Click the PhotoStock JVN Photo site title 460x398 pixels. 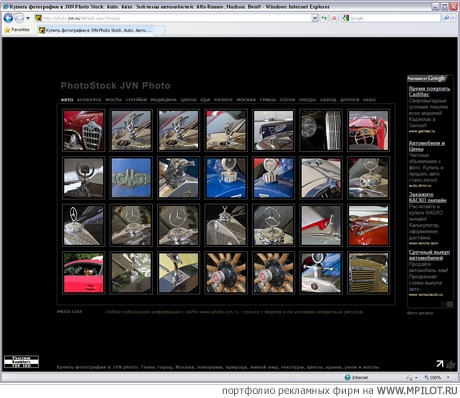(115, 86)
